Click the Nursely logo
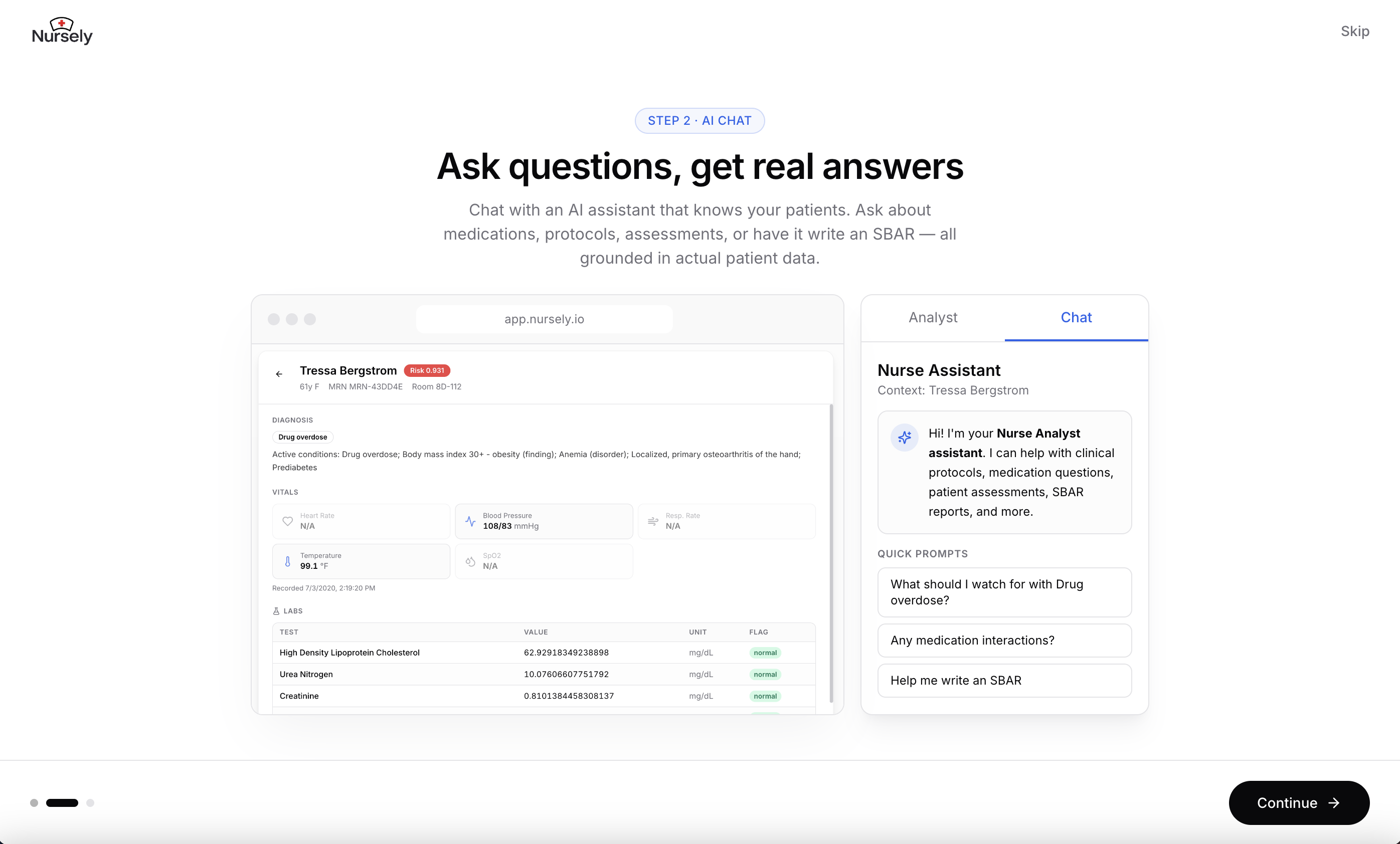 point(62,32)
